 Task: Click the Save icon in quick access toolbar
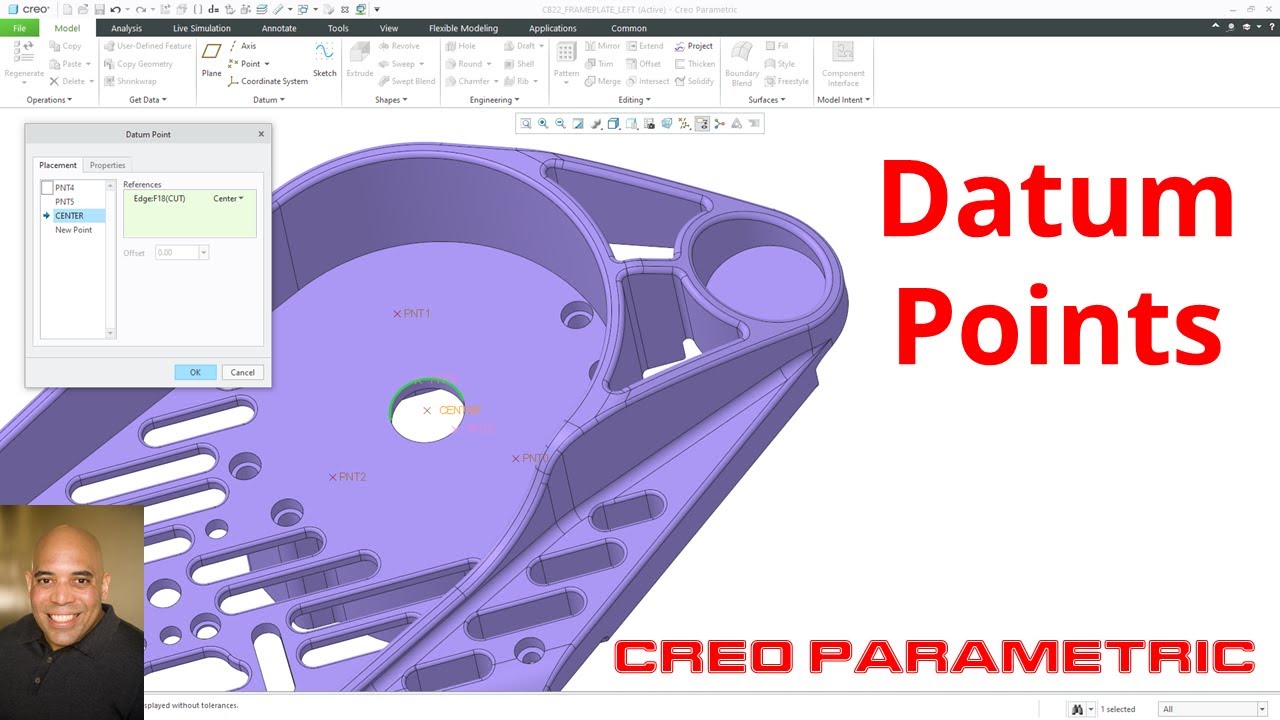point(99,9)
